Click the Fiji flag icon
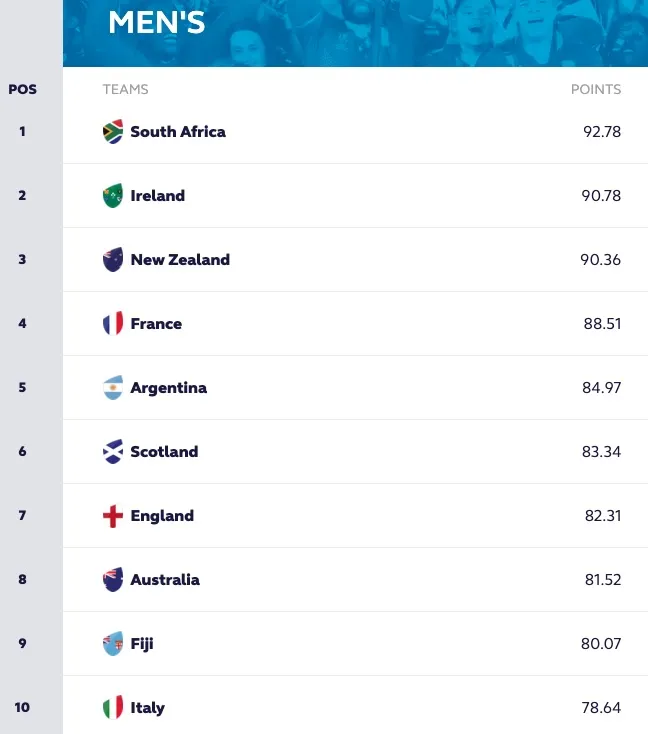Viewport: 648px width, 734px height. pyautogui.click(x=113, y=644)
